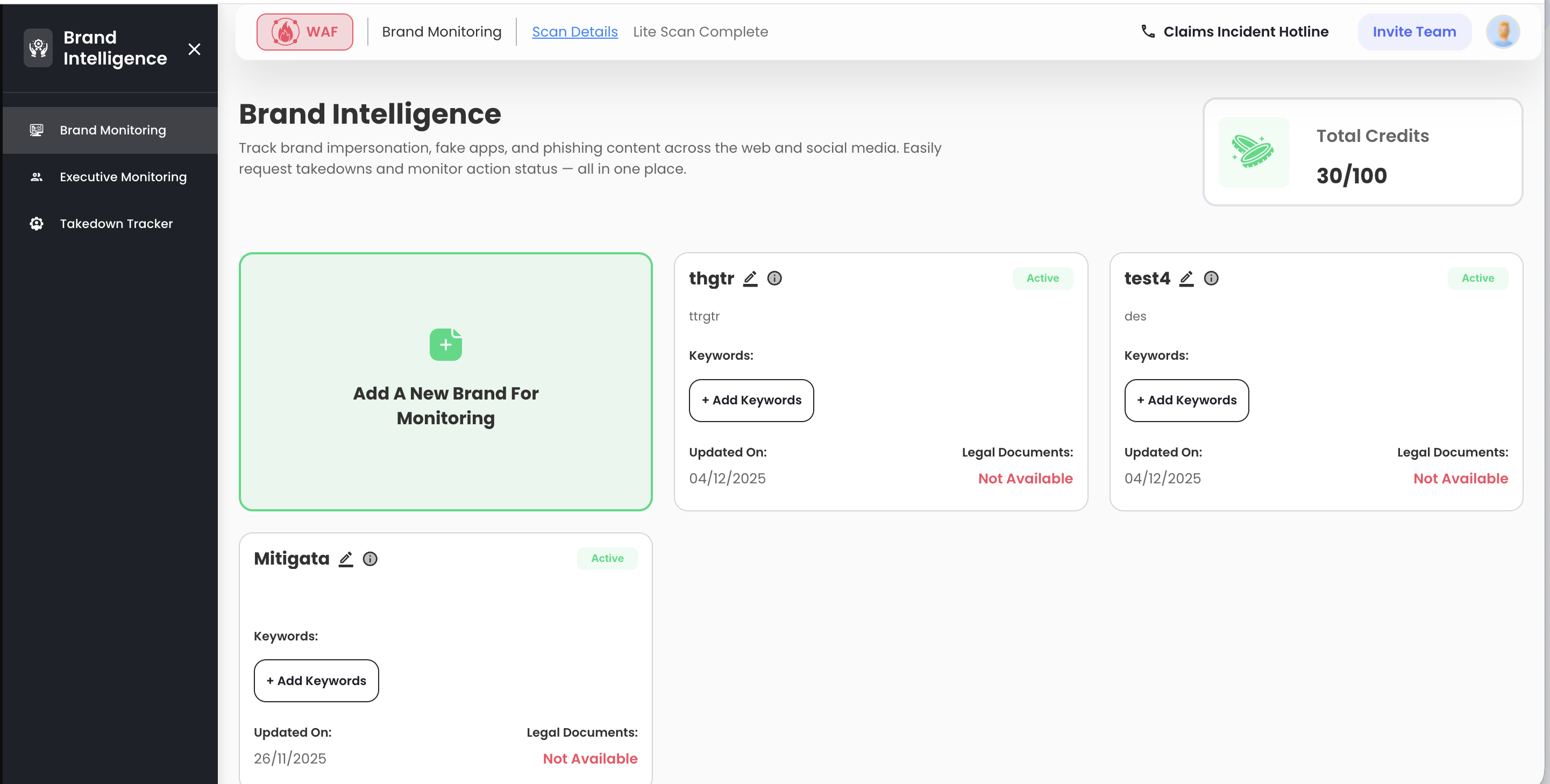Open the user profile avatar menu
The height and width of the screenshot is (784, 1550).
click(1503, 31)
